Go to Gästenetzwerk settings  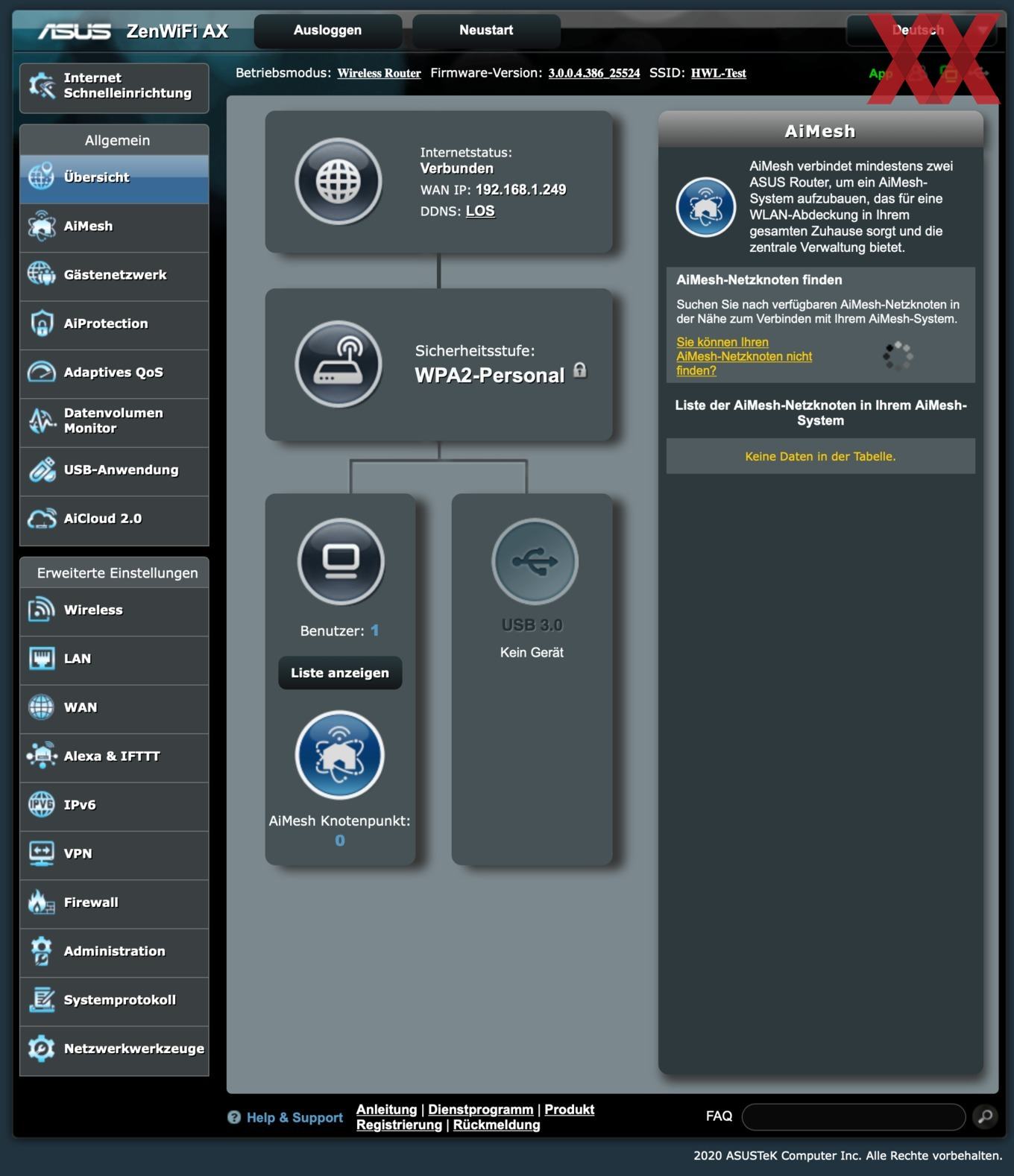(114, 276)
